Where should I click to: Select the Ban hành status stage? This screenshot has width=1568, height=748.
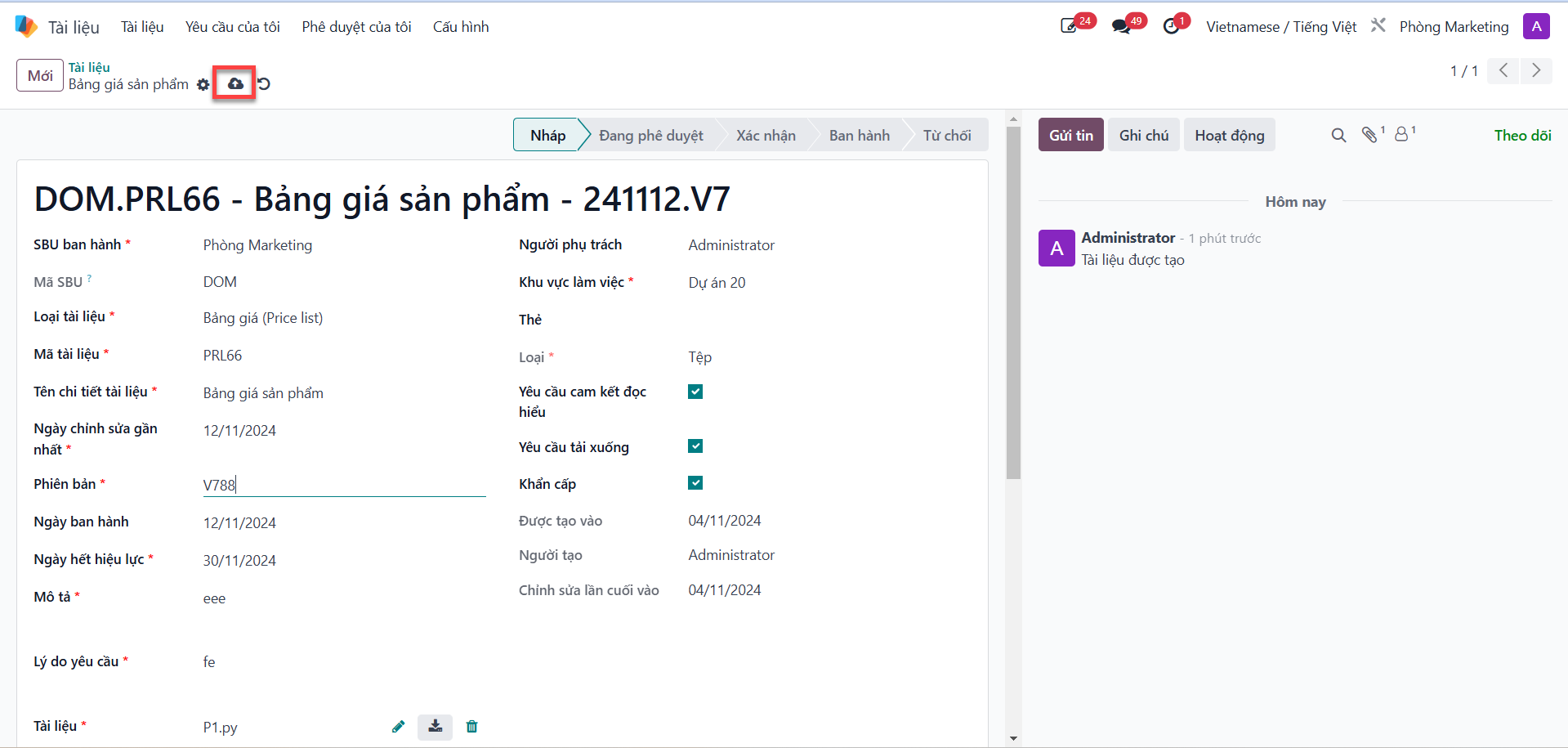click(860, 135)
